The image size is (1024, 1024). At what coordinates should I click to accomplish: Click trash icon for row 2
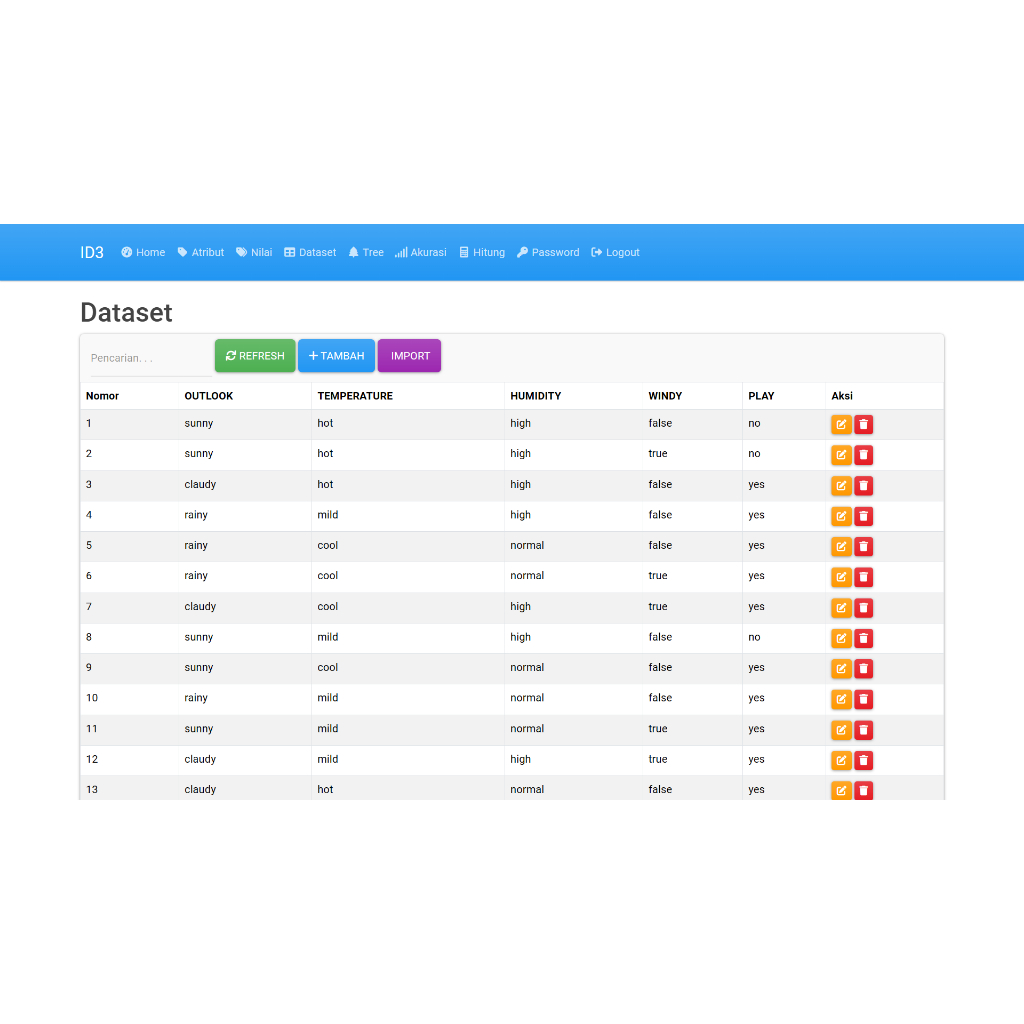863,455
